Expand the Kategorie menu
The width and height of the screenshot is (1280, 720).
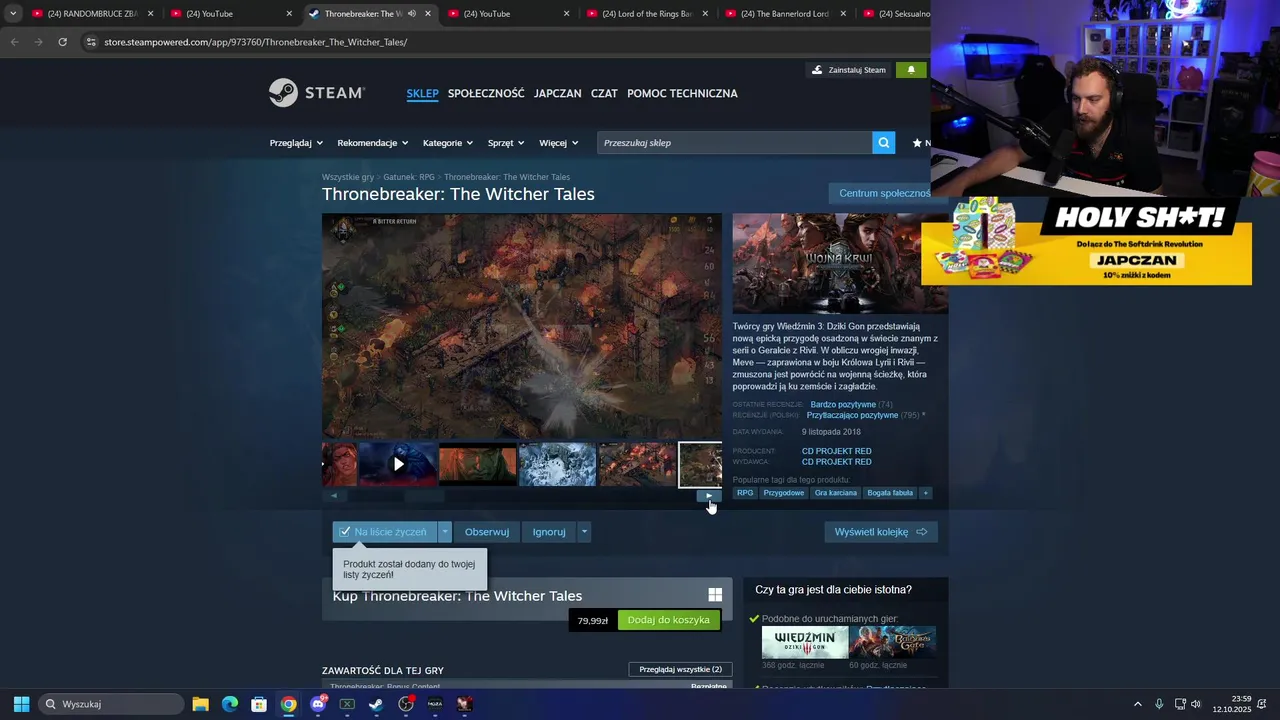pos(448,143)
